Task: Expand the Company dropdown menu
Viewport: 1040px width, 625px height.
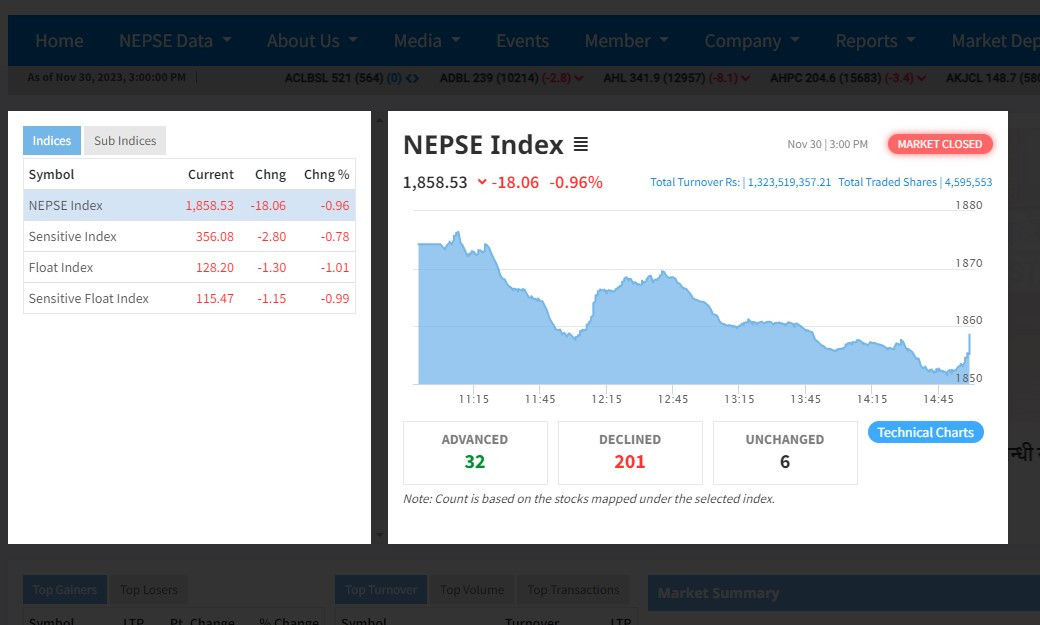Action: coord(751,41)
